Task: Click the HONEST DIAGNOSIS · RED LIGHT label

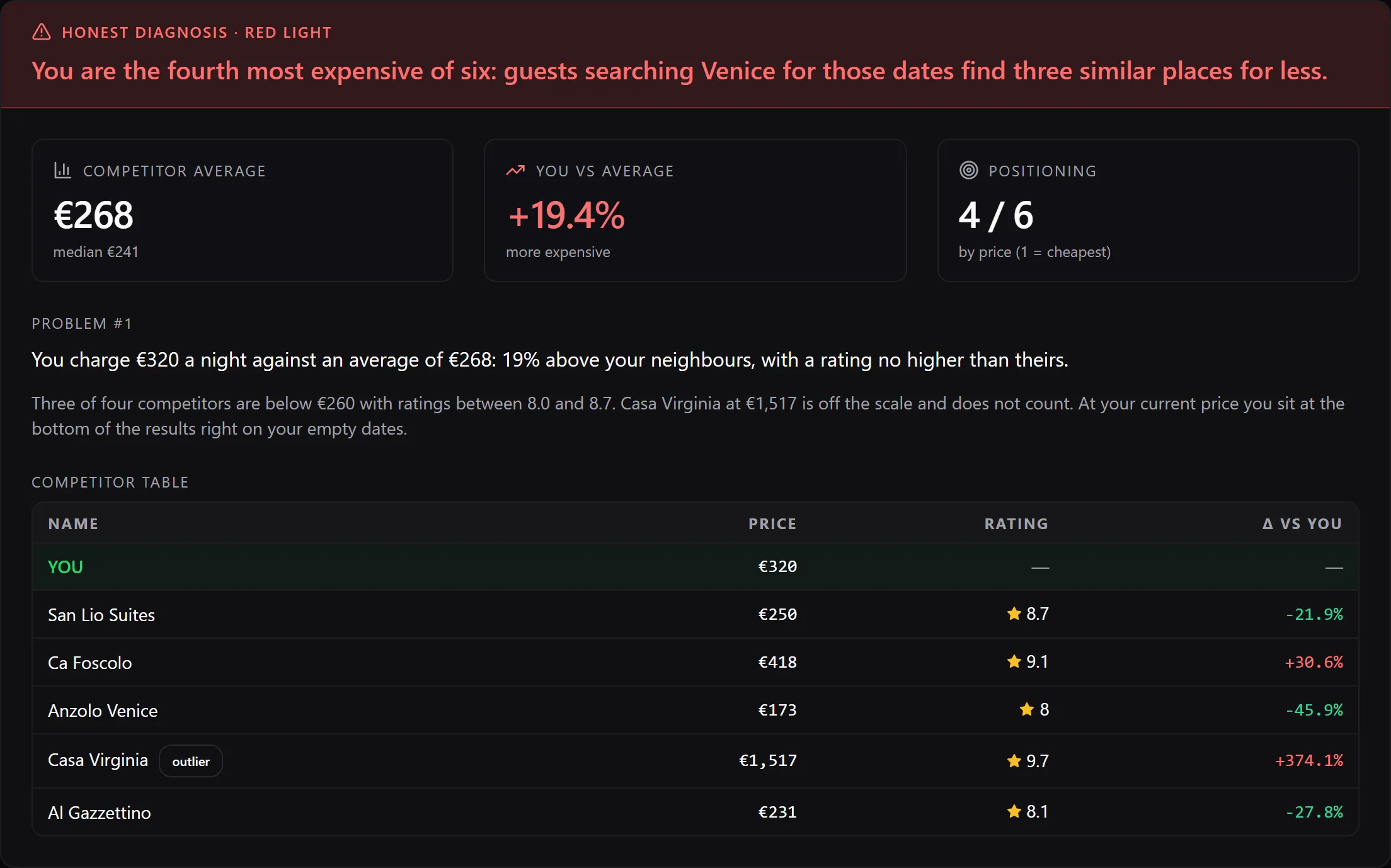Action: tap(197, 32)
